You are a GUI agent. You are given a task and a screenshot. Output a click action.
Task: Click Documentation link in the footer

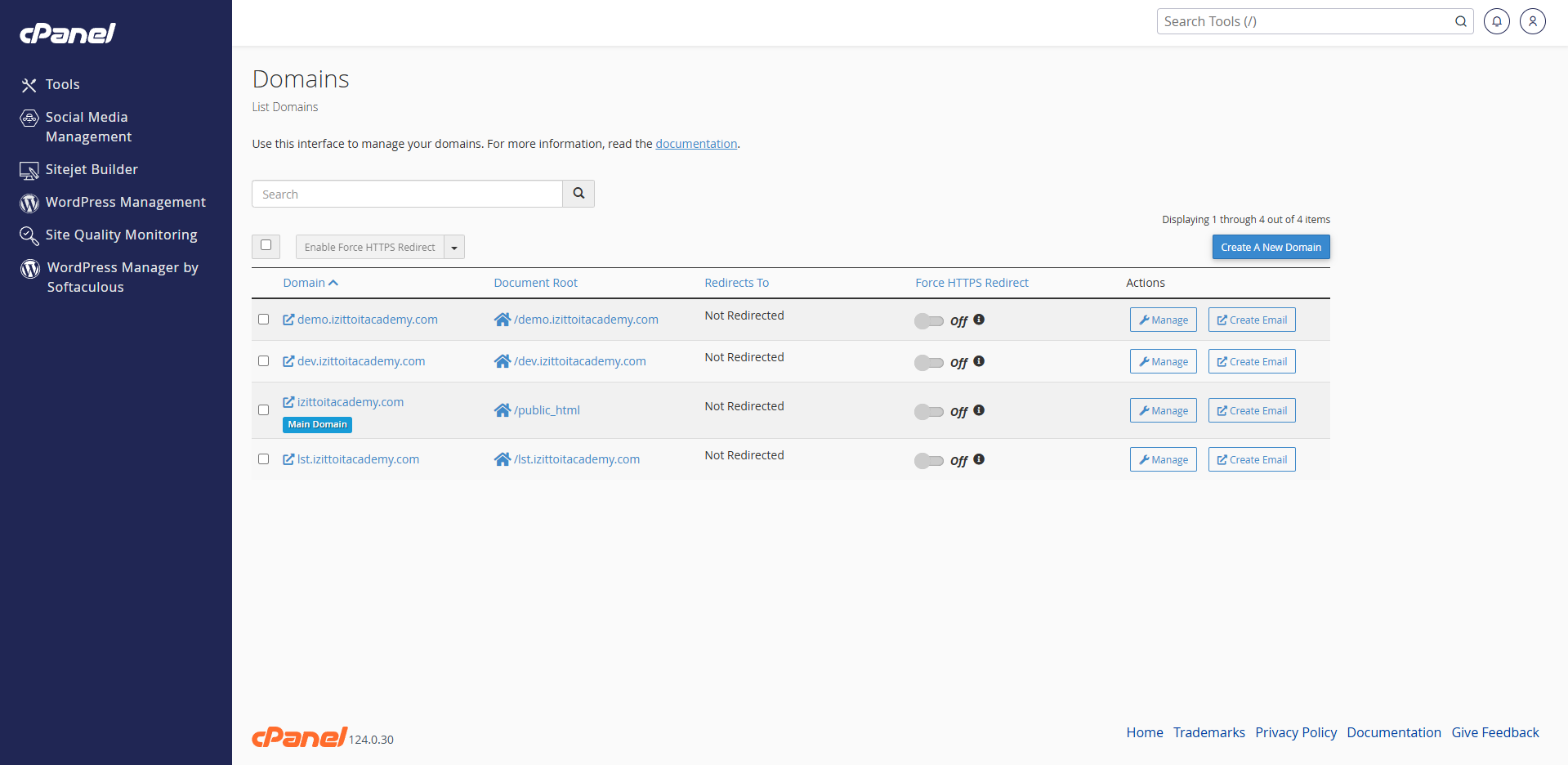click(1394, 732)
